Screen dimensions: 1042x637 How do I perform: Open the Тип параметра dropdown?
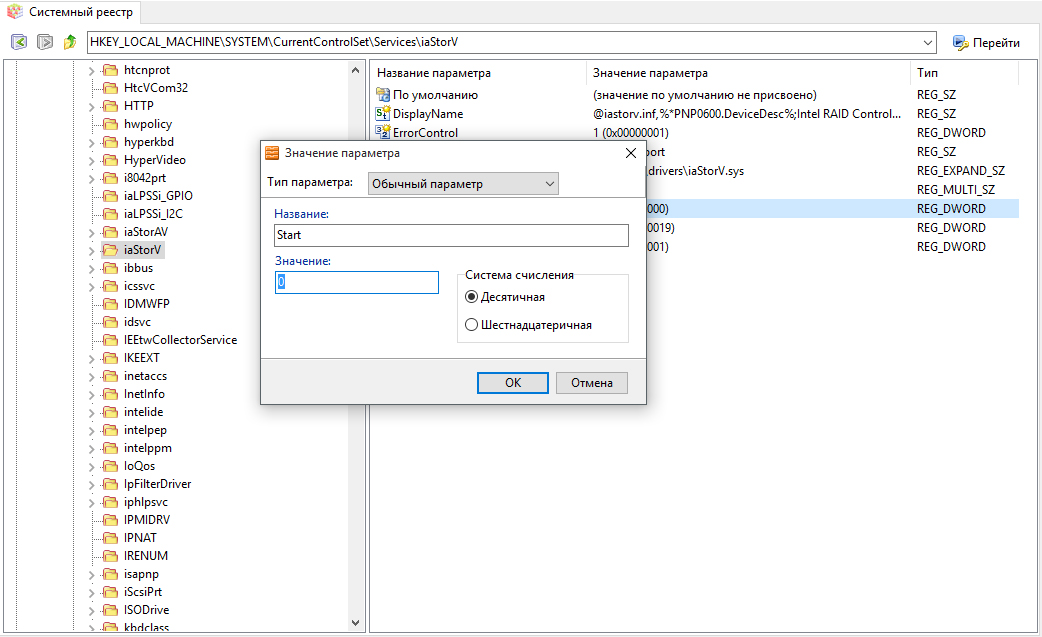463,184
